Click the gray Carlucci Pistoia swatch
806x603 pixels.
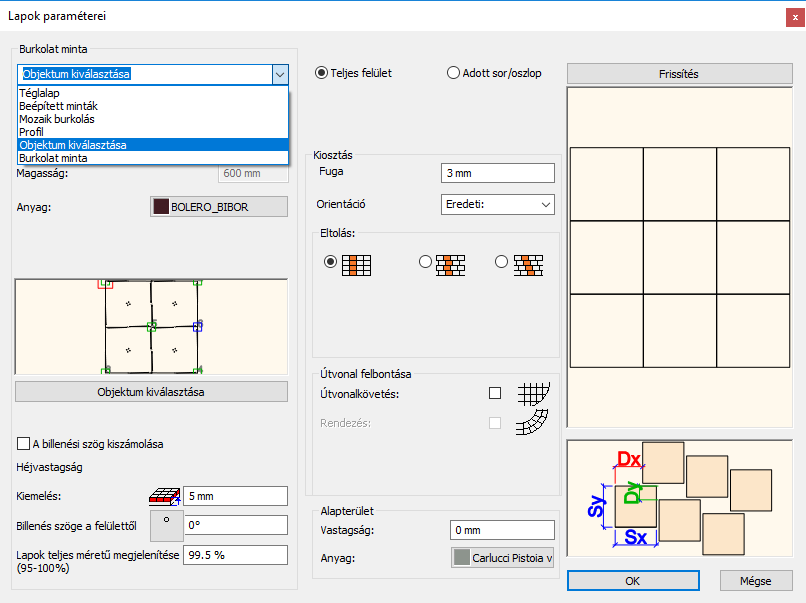coord(462,558)
